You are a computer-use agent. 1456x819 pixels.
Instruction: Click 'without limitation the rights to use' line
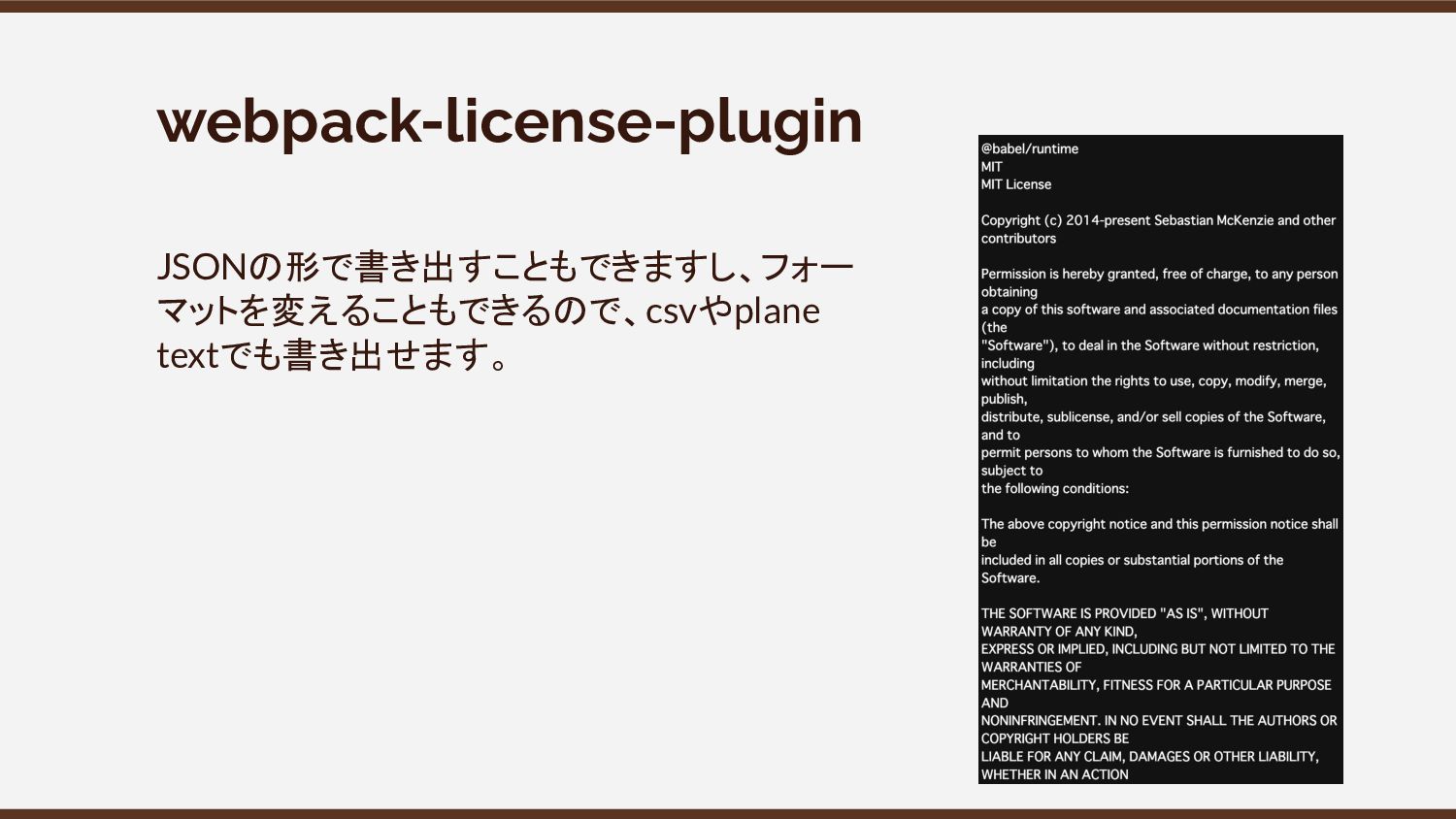[x=1153, y=381]
